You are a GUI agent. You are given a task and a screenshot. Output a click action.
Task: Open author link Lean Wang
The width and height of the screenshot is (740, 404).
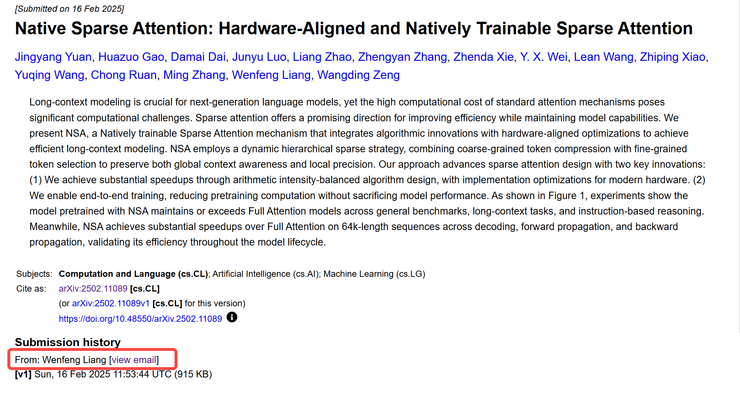pyautogui.click(x=604, y=57)
